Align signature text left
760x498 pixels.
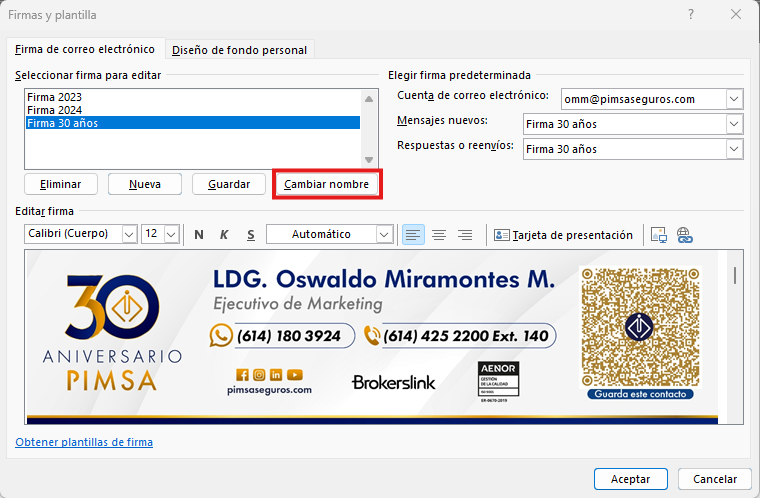click(413, 235)
